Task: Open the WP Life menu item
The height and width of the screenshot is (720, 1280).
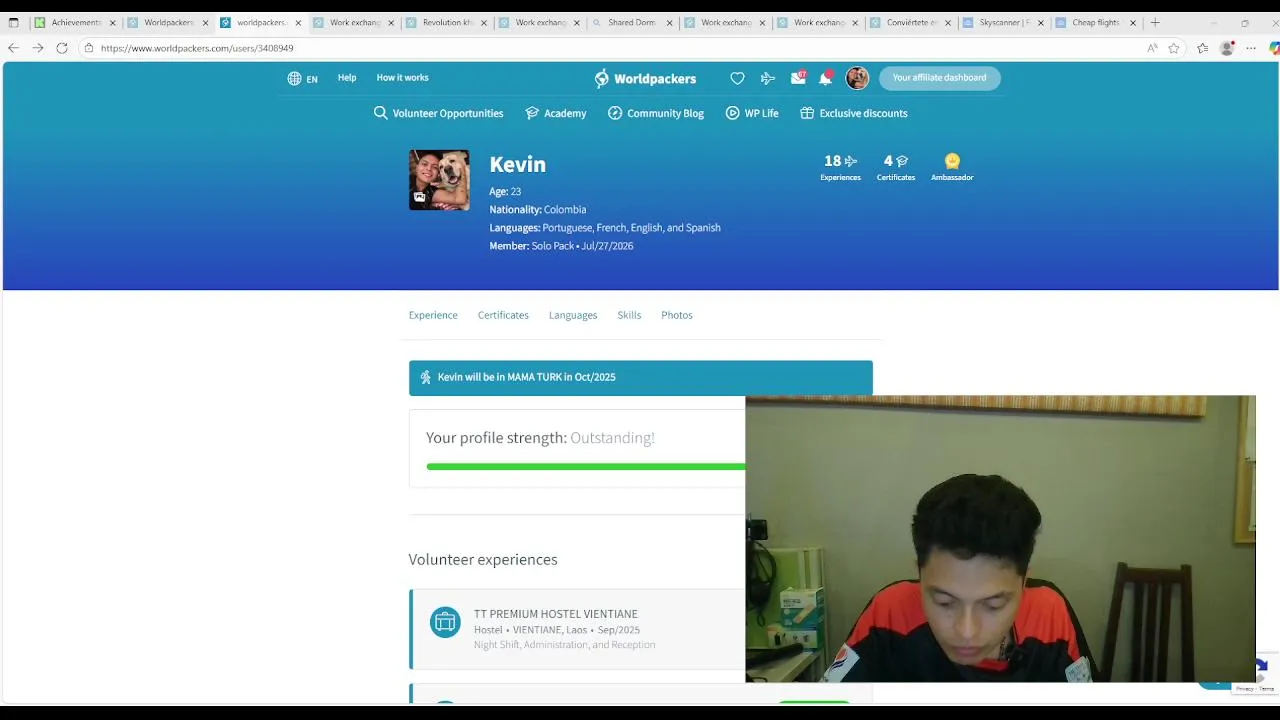Action: coord(752,113)
